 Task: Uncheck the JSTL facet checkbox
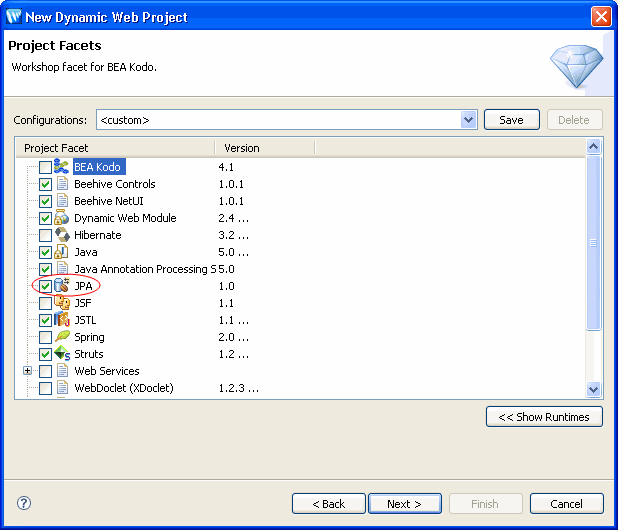45,320
